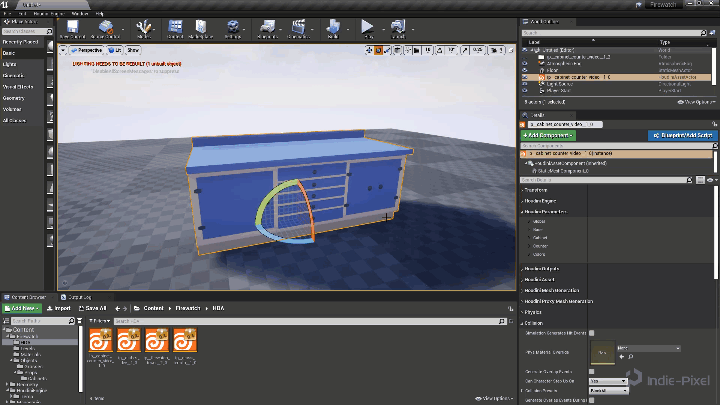This screenshot has height=405, width=720.
Task: Toggle visibility of Player Start actor
Action: [525, 90]
